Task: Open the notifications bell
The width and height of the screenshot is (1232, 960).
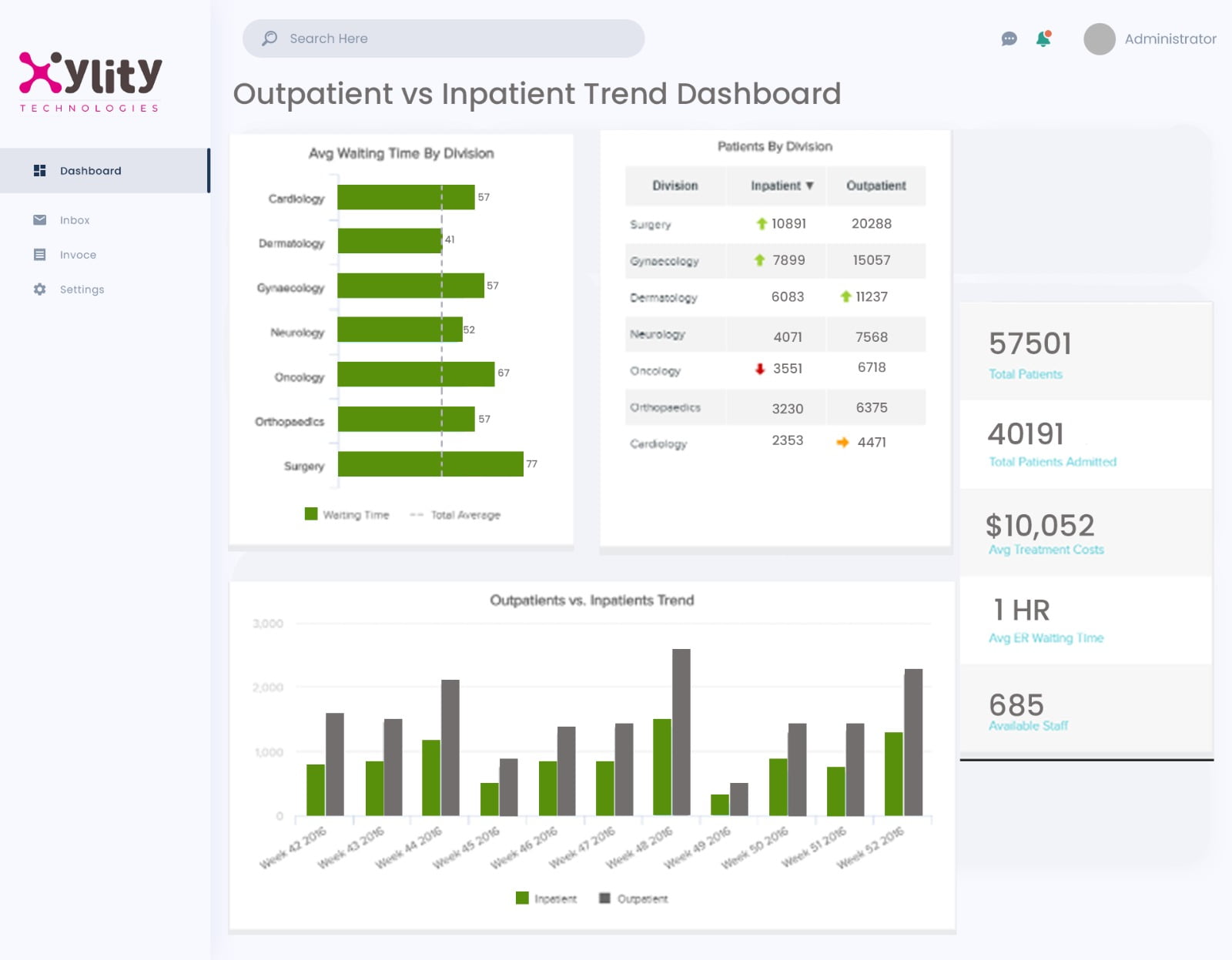Action: [1043, 38]
